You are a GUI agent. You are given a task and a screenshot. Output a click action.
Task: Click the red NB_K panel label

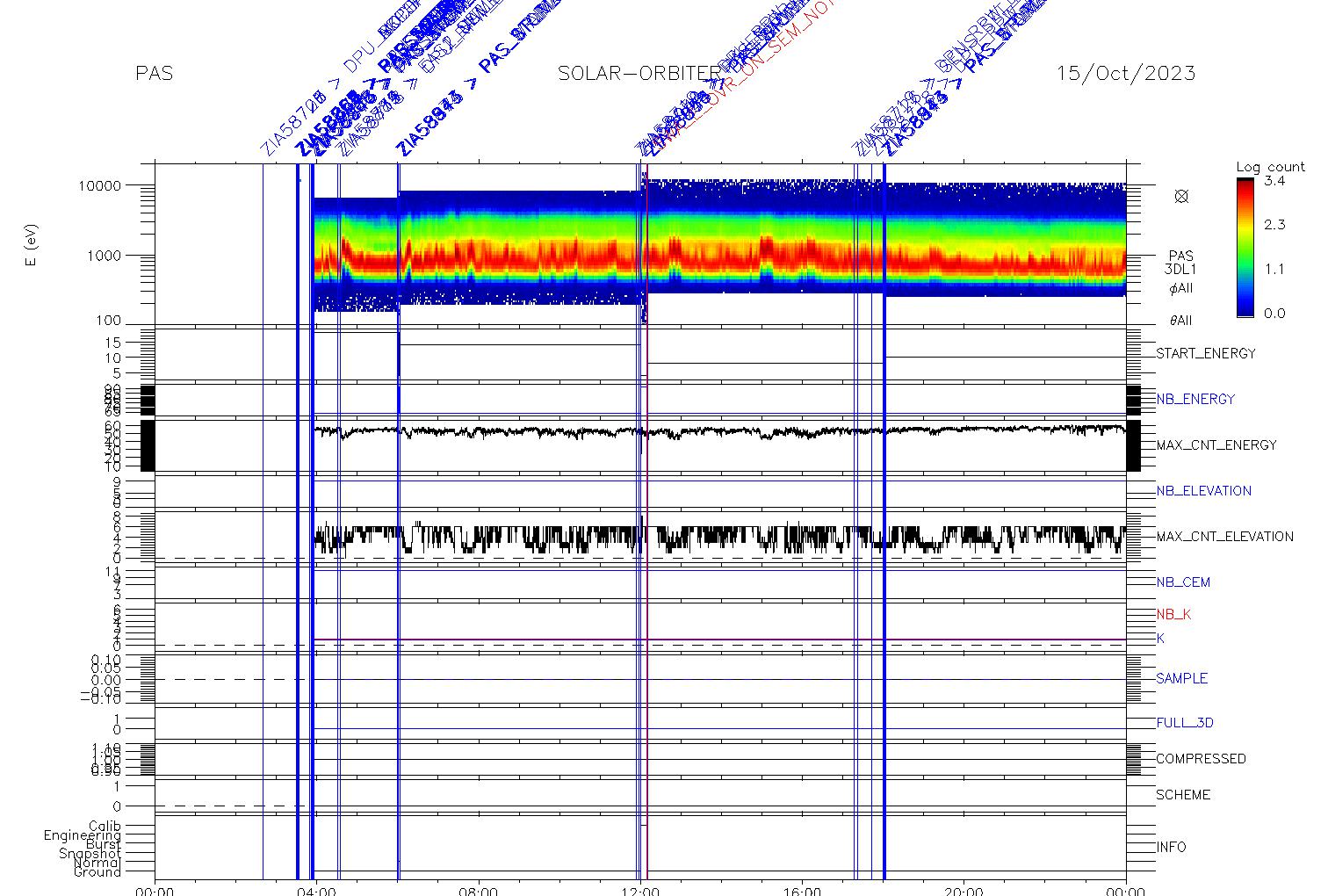pos(1173,615)
